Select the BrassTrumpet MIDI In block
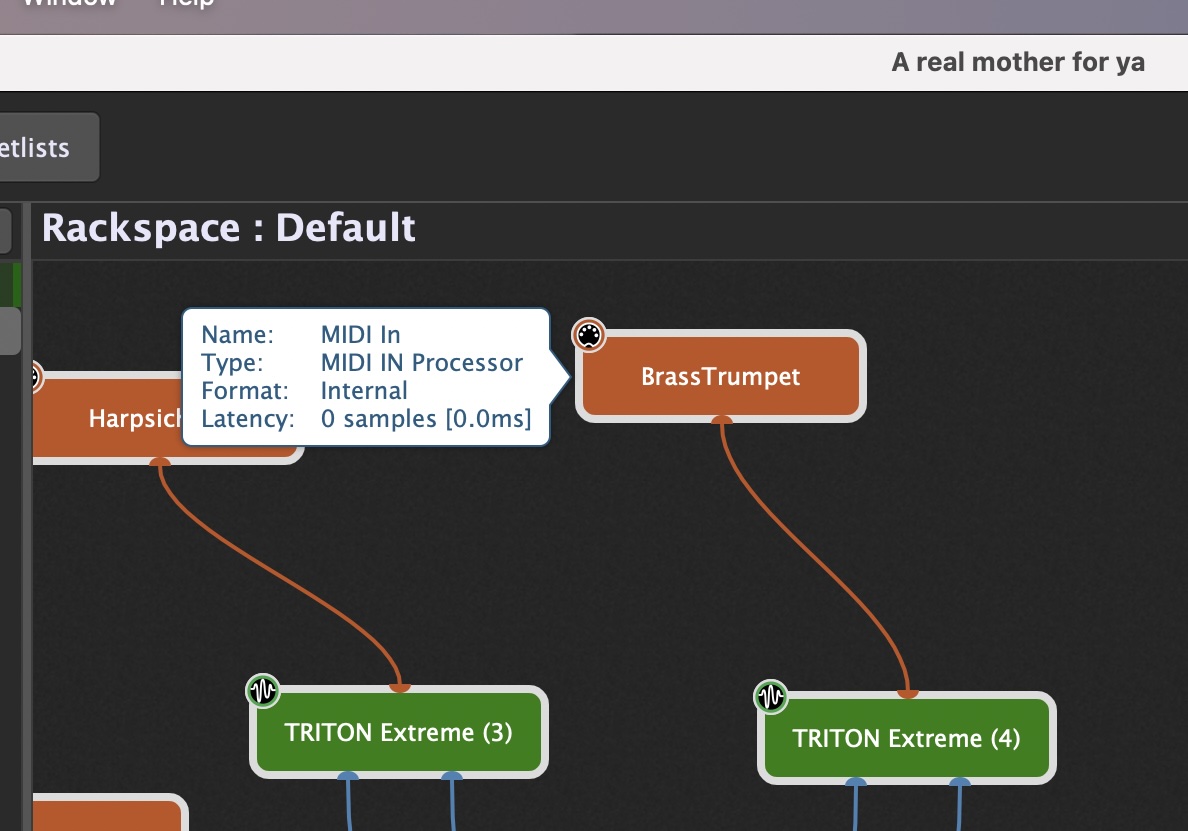Screen dimensions: 1188x831 point(721,376)
